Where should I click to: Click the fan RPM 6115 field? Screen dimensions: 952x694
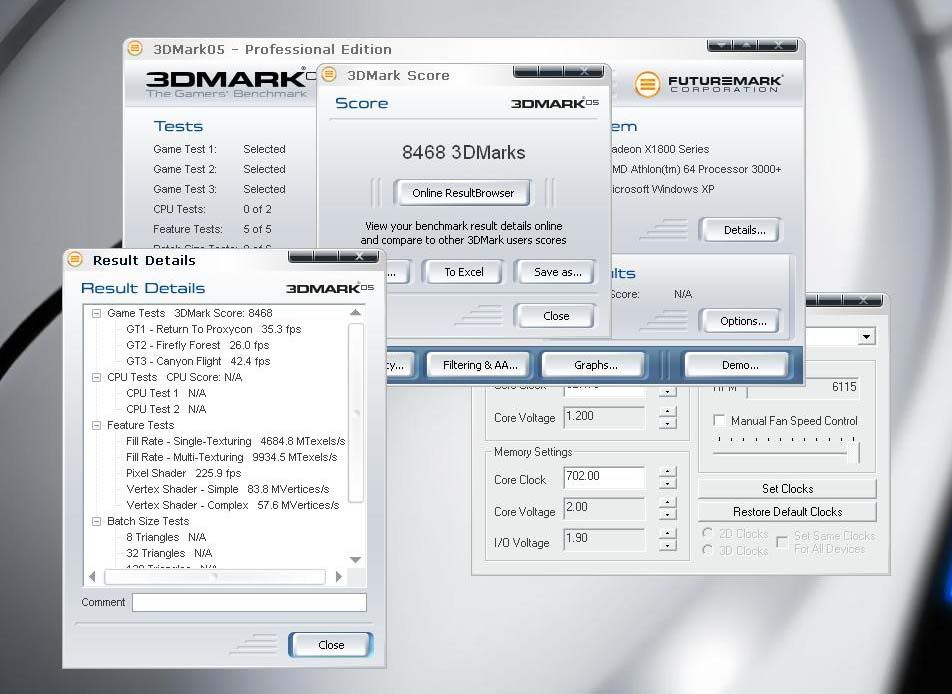803,387
